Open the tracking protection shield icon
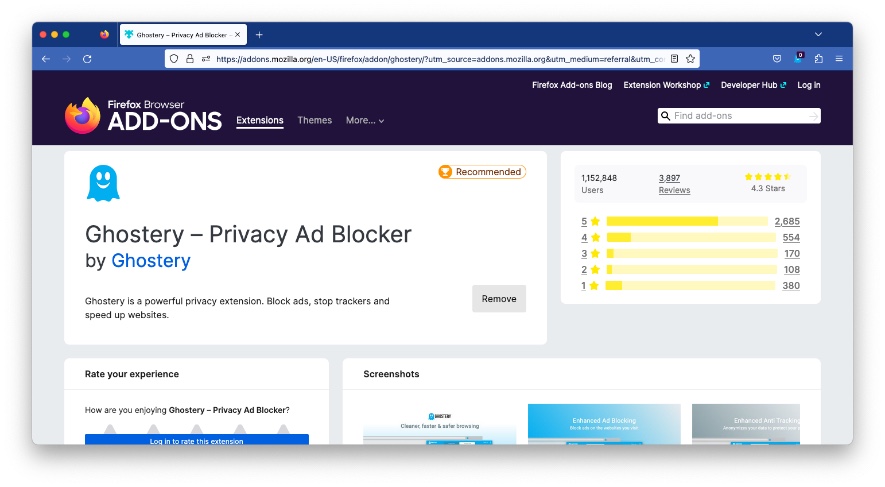 pos(174,59)
